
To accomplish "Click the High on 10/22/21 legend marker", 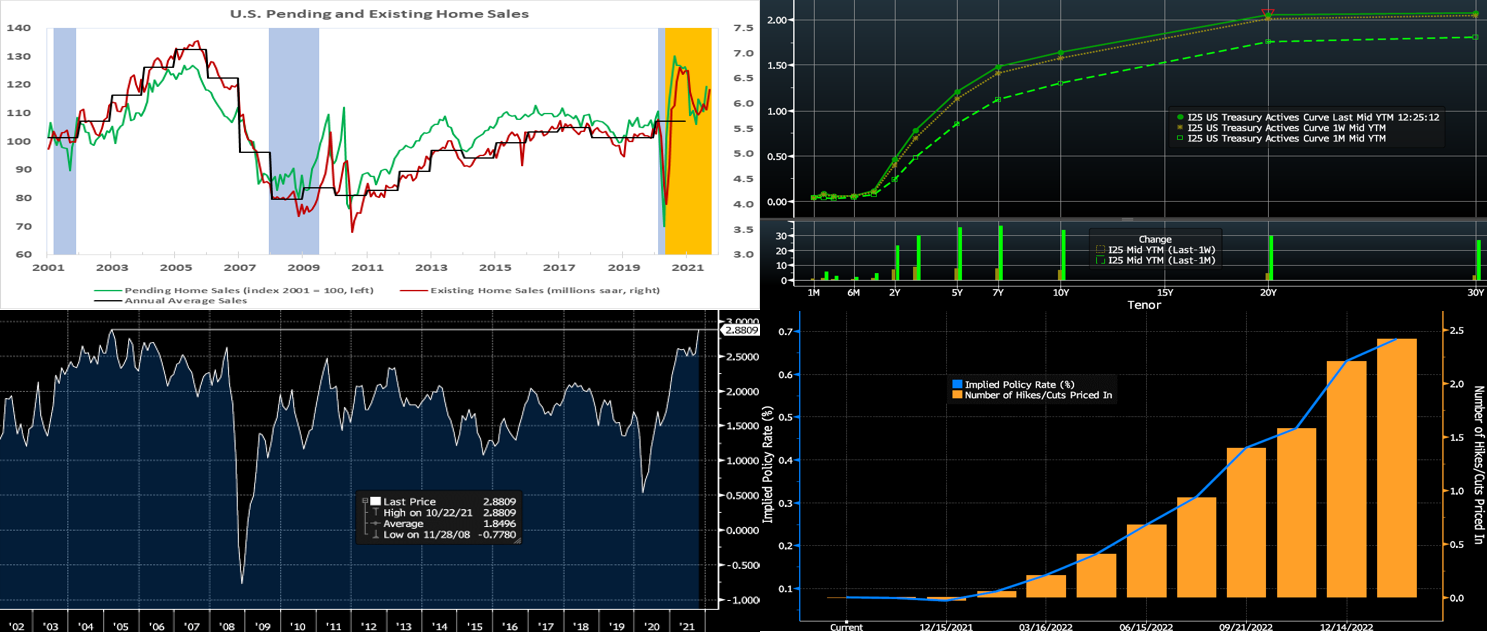I will tap(376, 512).
